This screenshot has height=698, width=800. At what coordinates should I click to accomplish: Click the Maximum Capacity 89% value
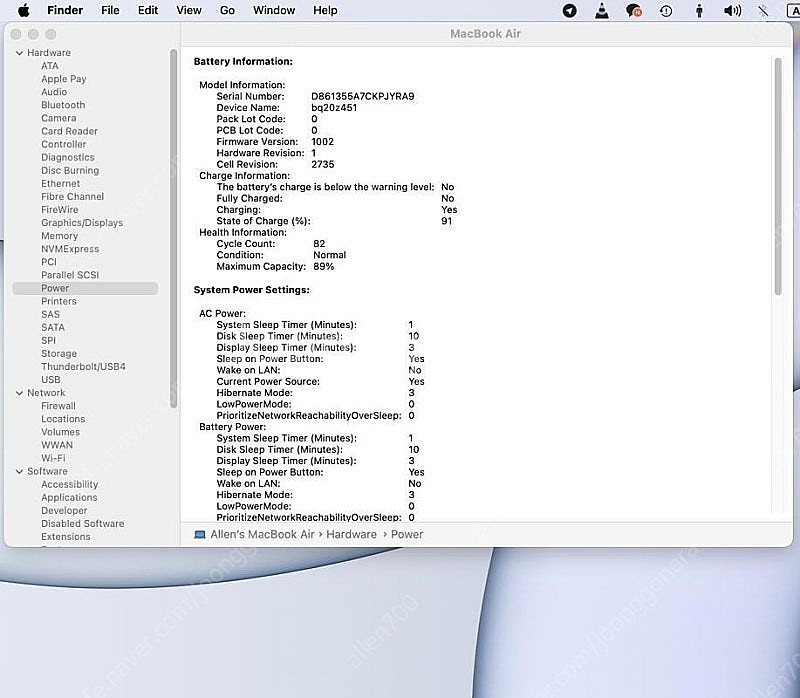pyautogui.click(x=323, y=266)
